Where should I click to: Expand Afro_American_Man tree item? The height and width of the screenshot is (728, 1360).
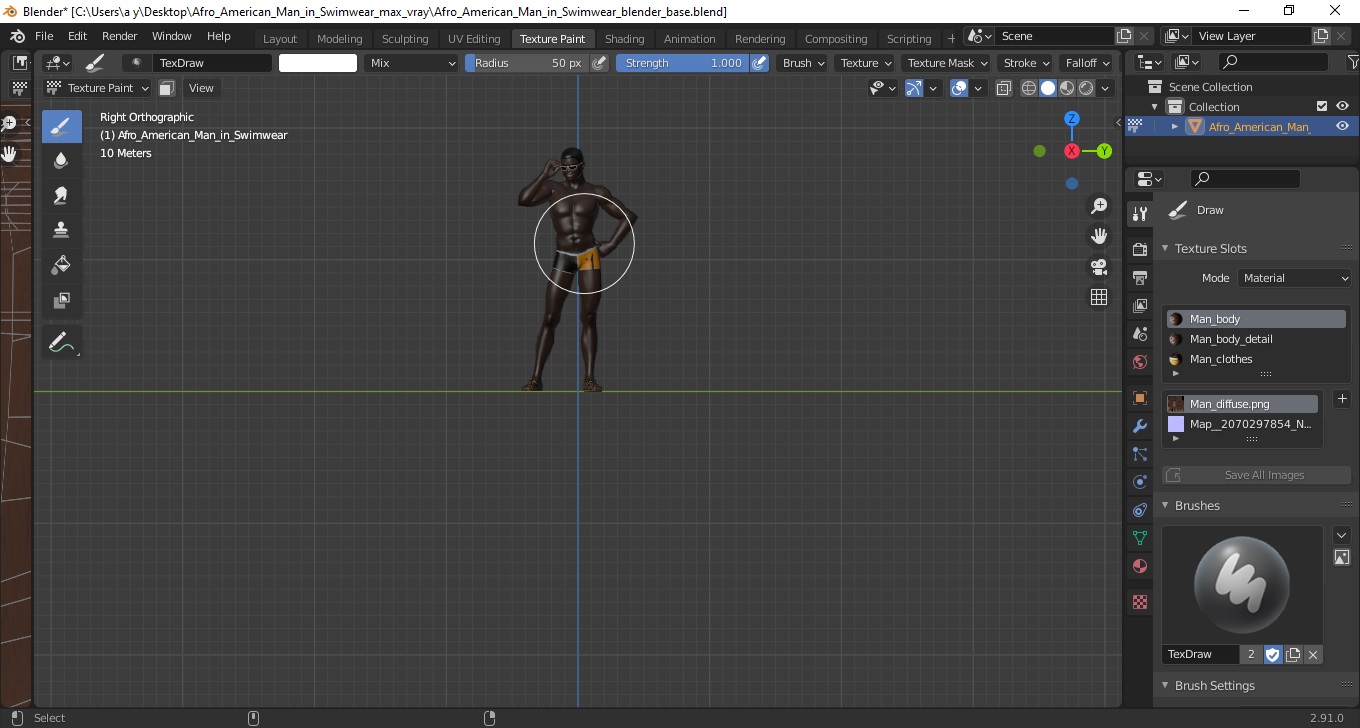pyautogui.click(x=1175, y=126)
